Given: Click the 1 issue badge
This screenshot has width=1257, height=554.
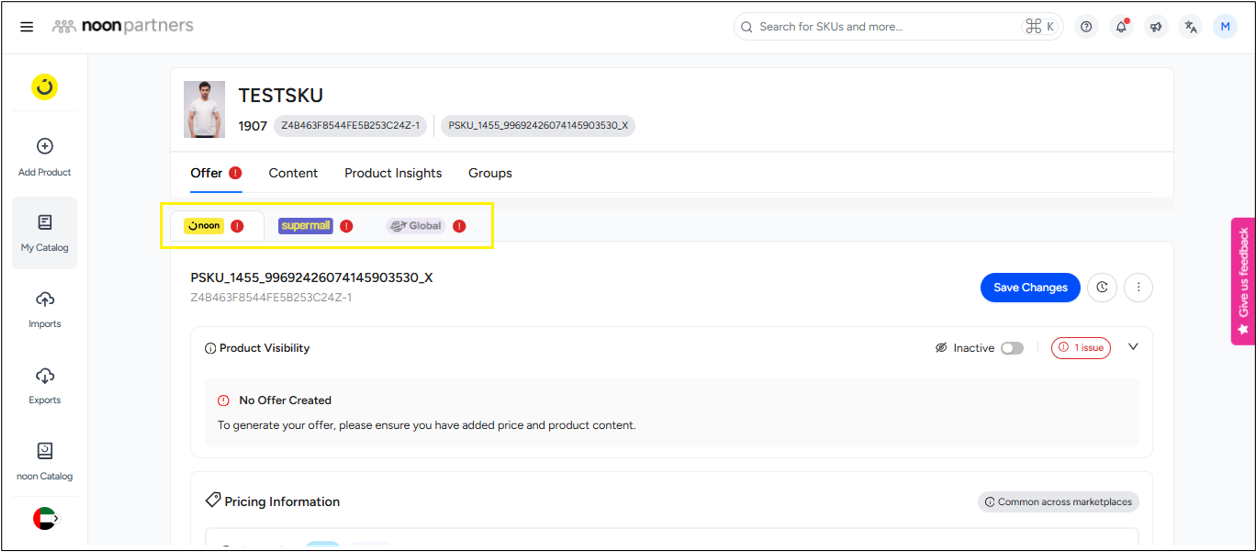Looking at the screenshot, I should [x=1080, y=348].
